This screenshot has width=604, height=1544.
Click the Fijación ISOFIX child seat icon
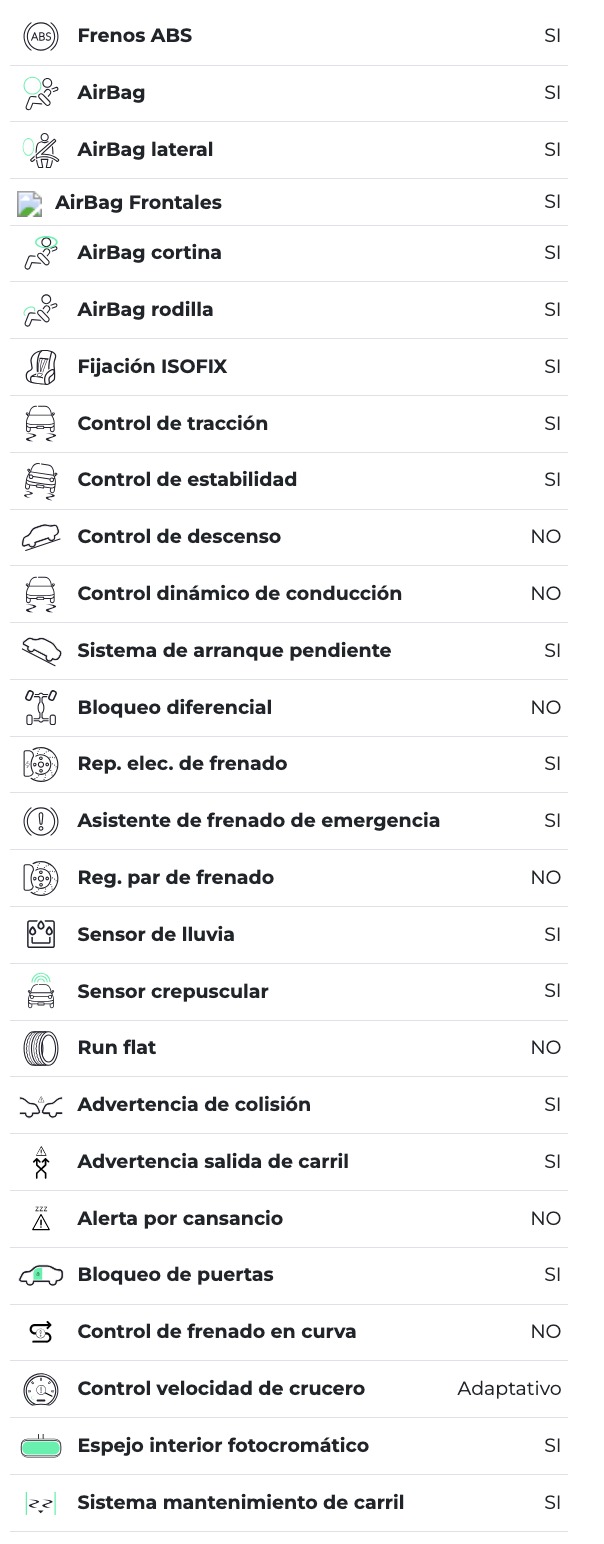pyautogui.click(x=40, y=367)
